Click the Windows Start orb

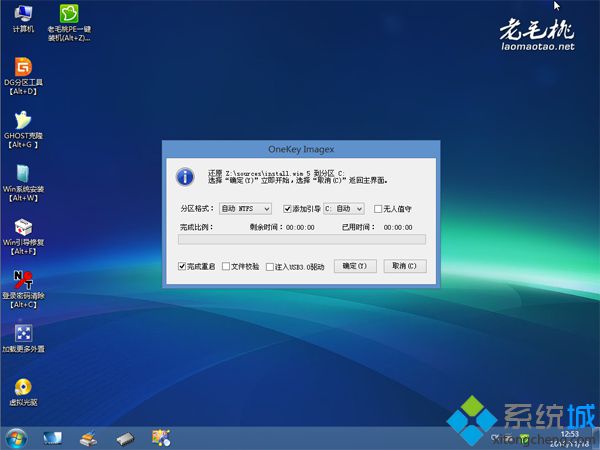pyautogui.click(x=16, y=438)
